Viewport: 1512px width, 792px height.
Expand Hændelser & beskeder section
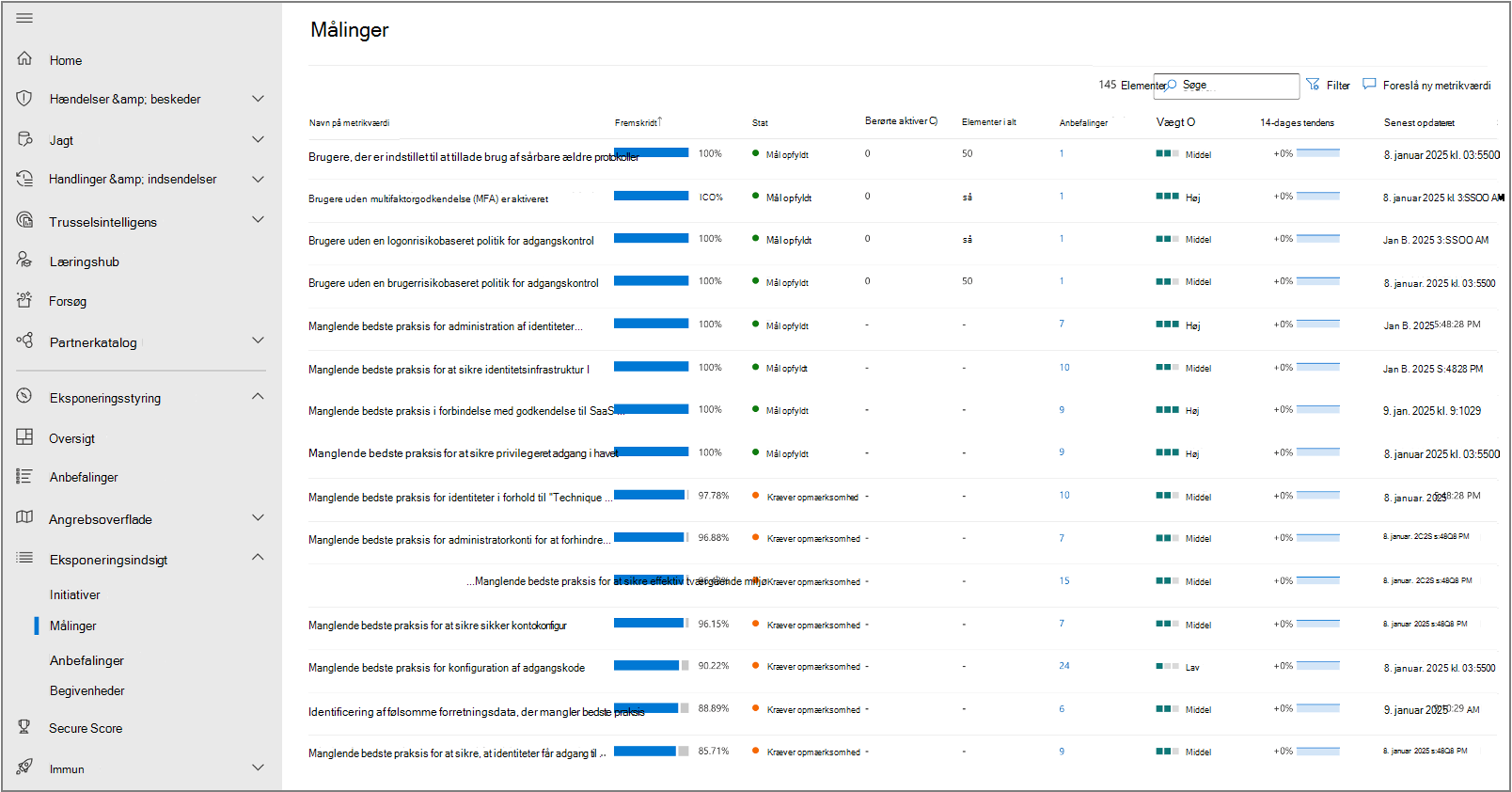258,98
